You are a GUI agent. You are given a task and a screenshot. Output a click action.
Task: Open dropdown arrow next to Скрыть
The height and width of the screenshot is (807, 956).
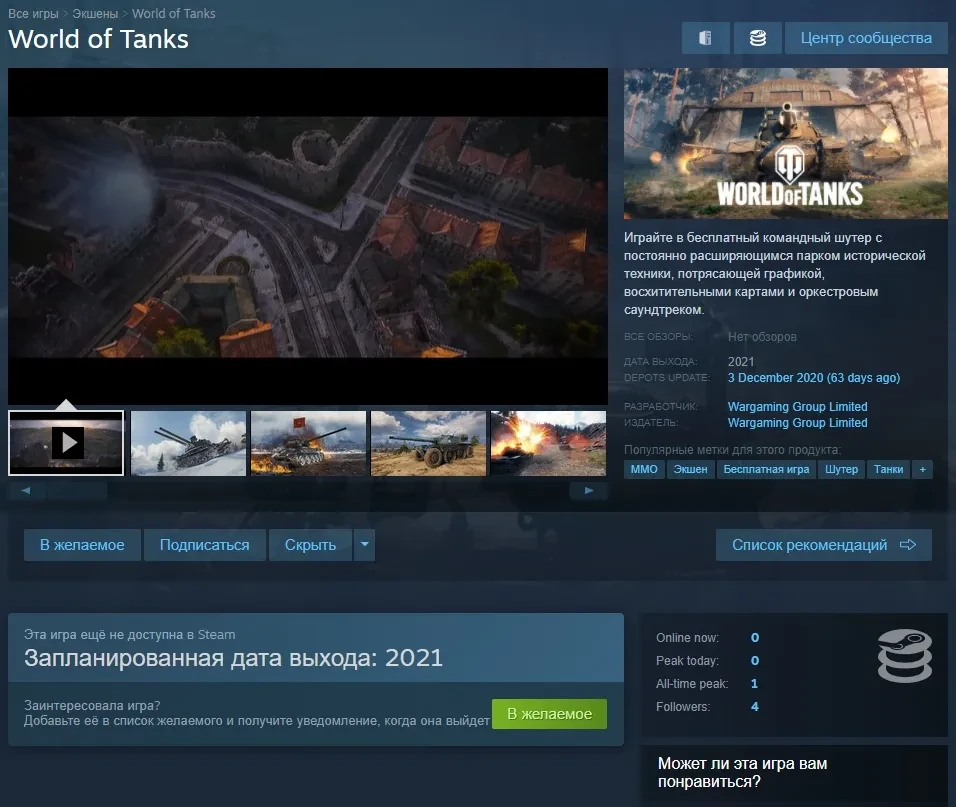(364, 545)
